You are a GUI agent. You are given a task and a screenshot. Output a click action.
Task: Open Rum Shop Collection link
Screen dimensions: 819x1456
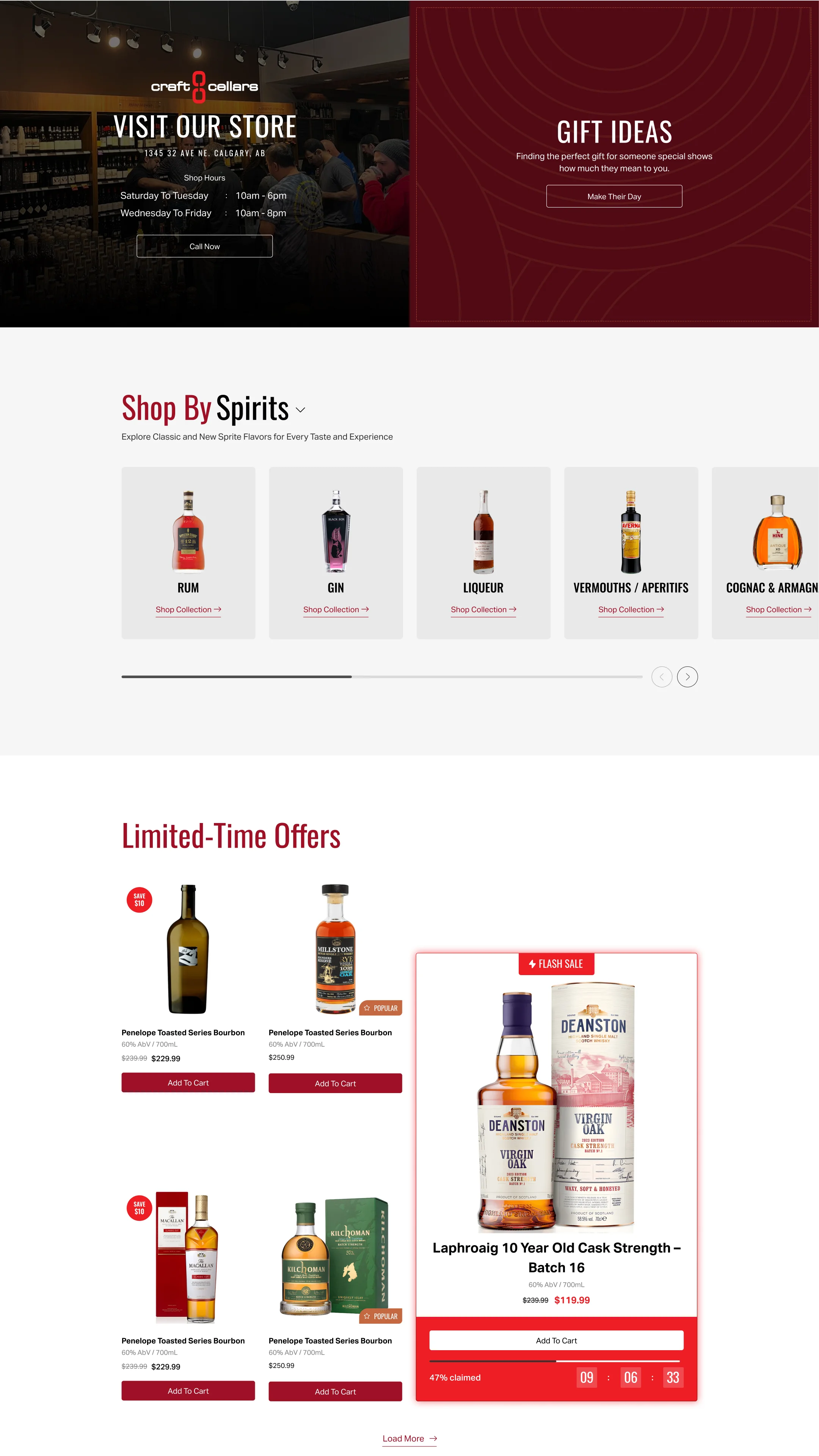(188, 609)
